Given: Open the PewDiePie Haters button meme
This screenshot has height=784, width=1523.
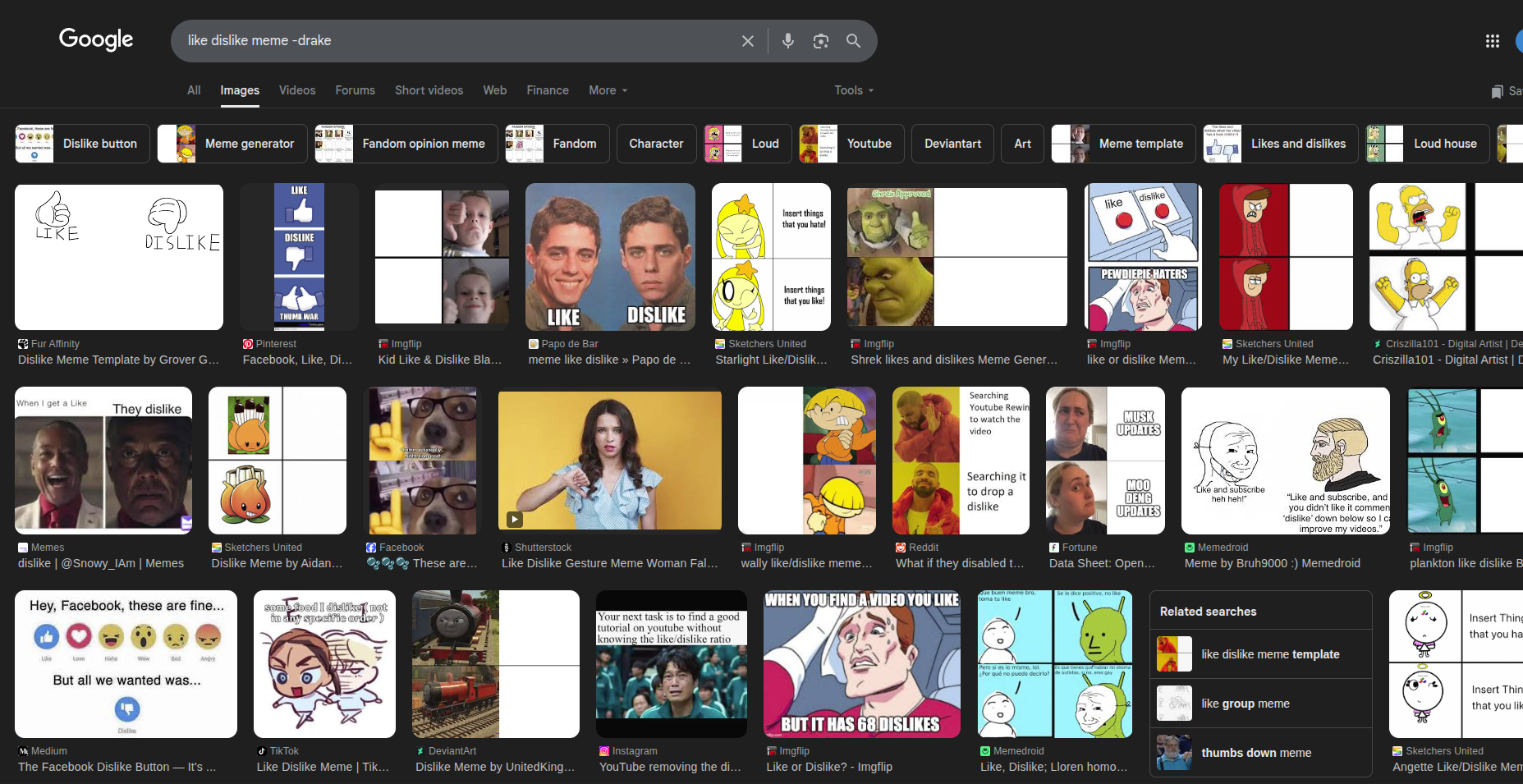Looking at the screenshot, I should 1143,257.
